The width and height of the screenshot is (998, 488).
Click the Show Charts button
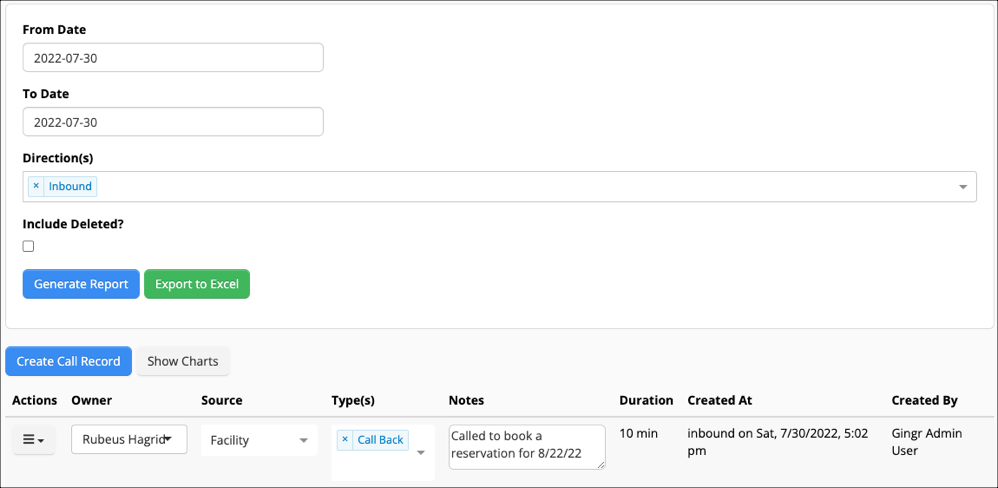[x=183, y=361]
